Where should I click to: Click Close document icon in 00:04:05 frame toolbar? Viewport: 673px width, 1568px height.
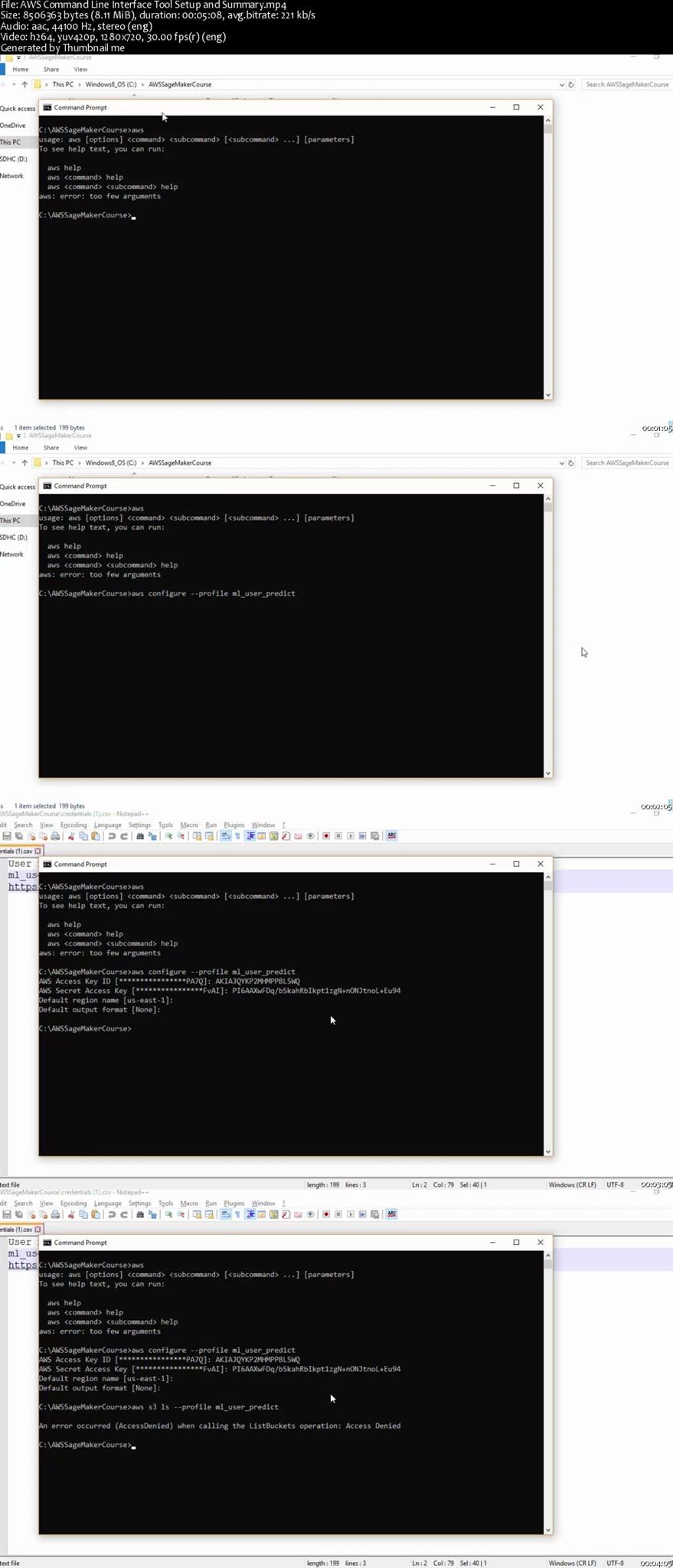pos(31,1214)
